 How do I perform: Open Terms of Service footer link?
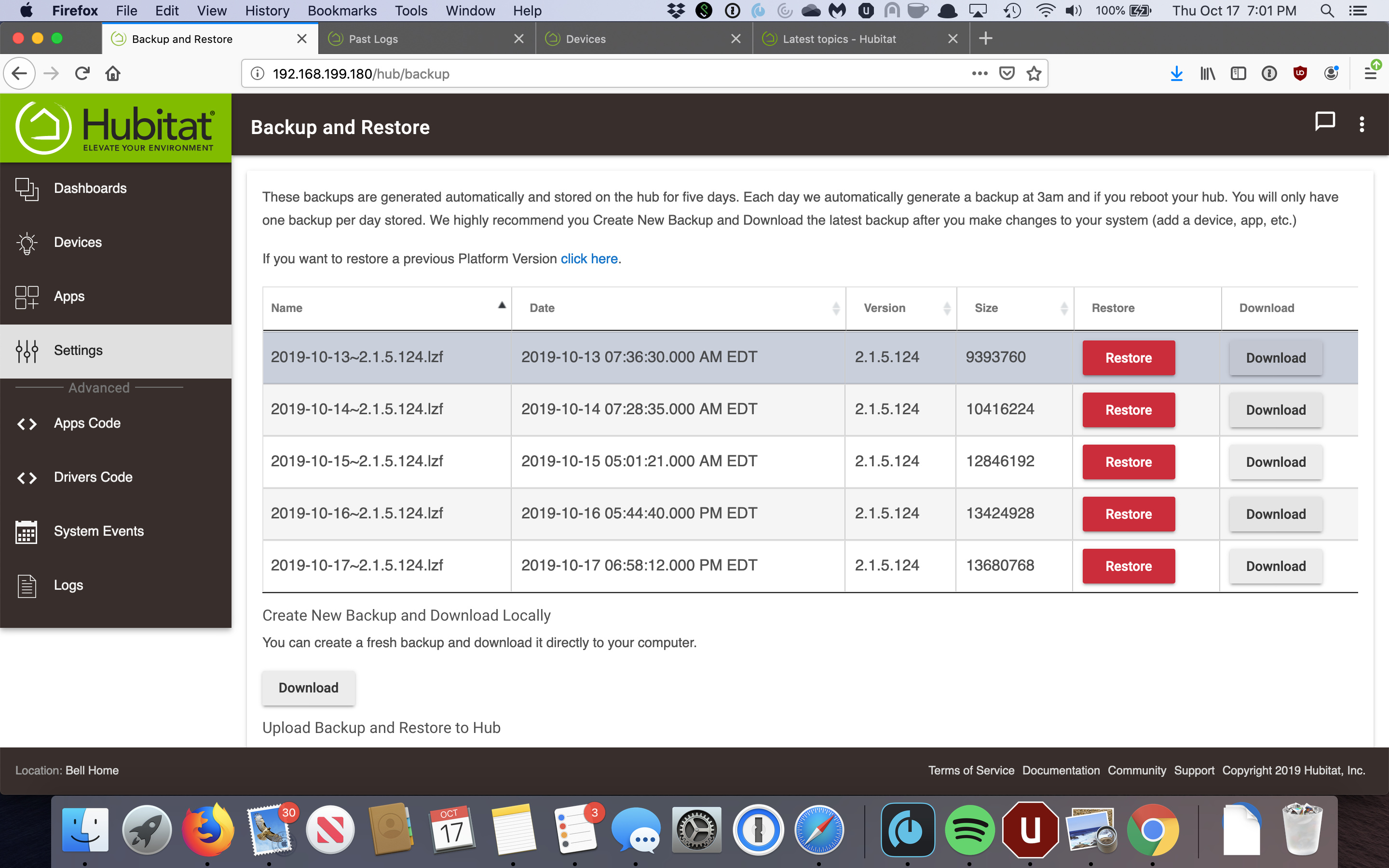pos(971,771)
